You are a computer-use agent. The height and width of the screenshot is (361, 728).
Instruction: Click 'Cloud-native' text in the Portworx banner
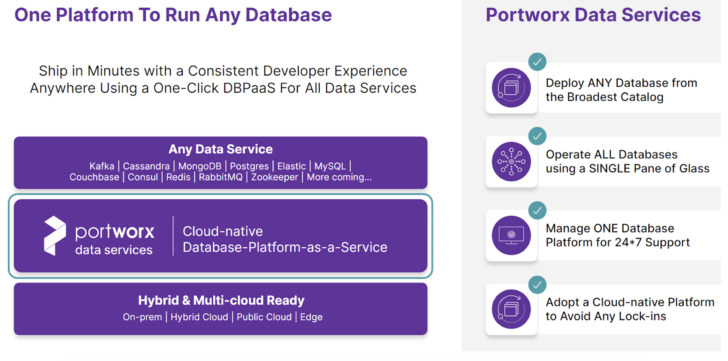[x=223, y=231]
